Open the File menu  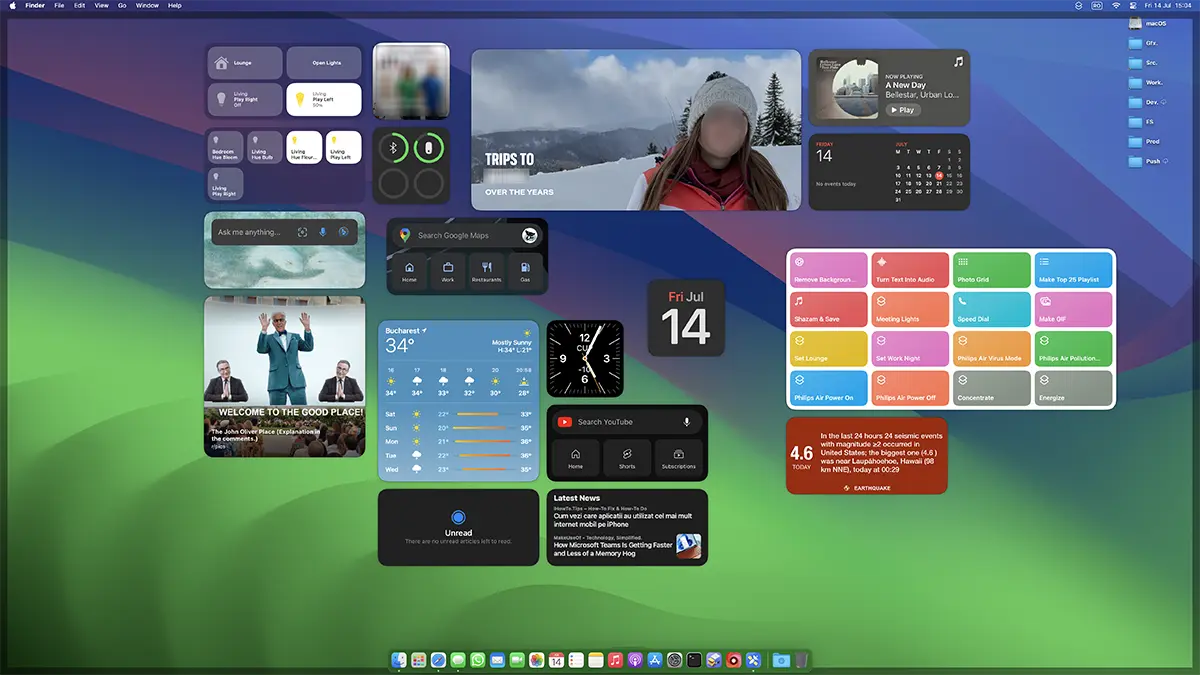60,6
